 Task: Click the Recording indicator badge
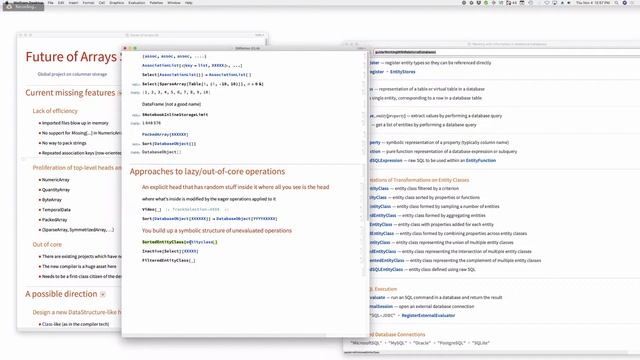pos(23,7)
